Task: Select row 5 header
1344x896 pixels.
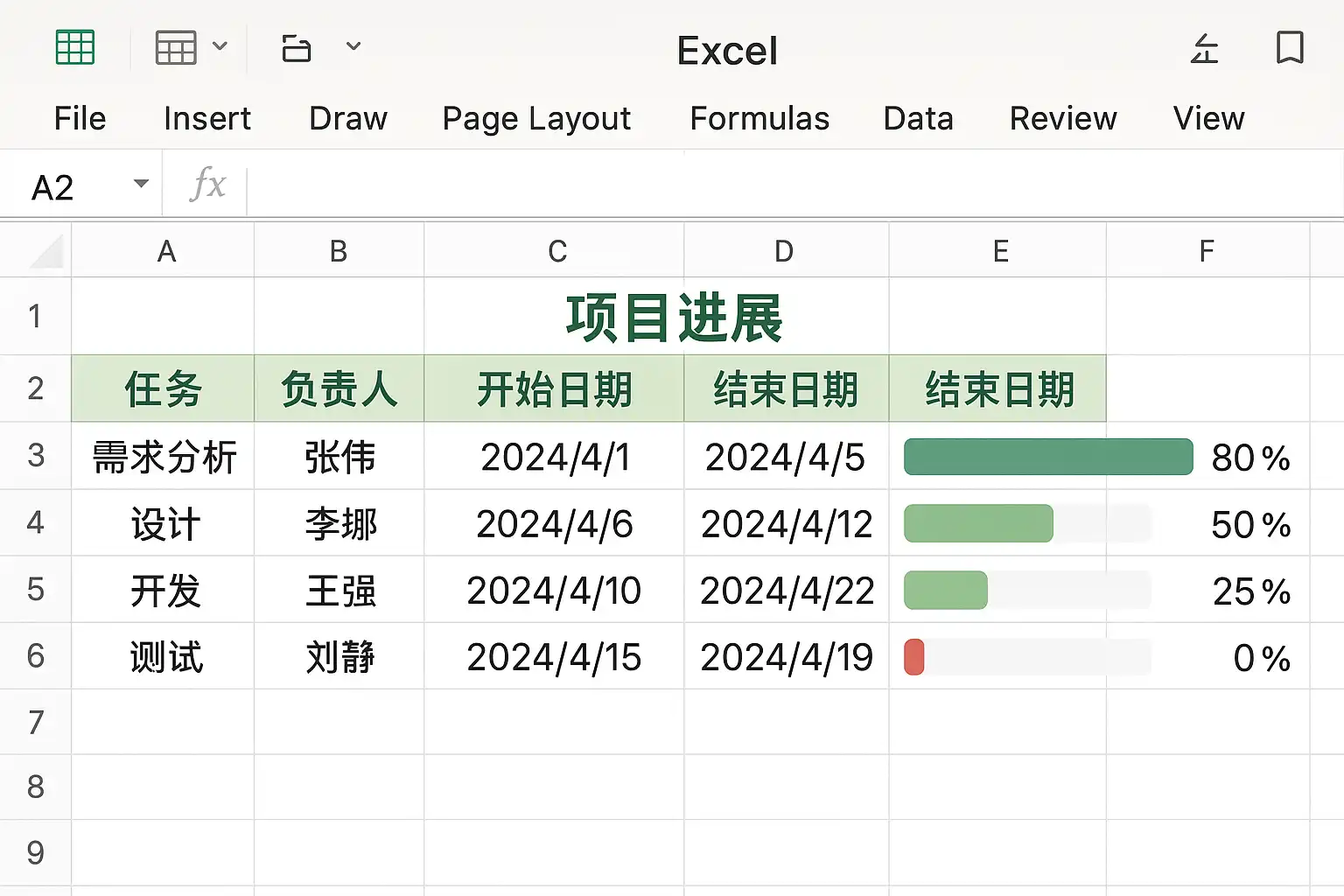Action: tap(36, 590)
